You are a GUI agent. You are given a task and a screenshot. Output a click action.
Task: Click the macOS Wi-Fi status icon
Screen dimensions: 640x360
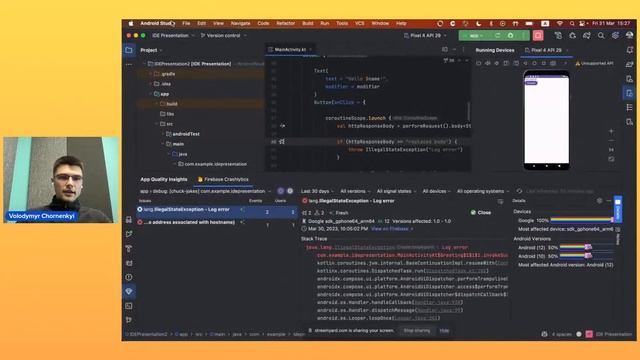click(560, 24)
